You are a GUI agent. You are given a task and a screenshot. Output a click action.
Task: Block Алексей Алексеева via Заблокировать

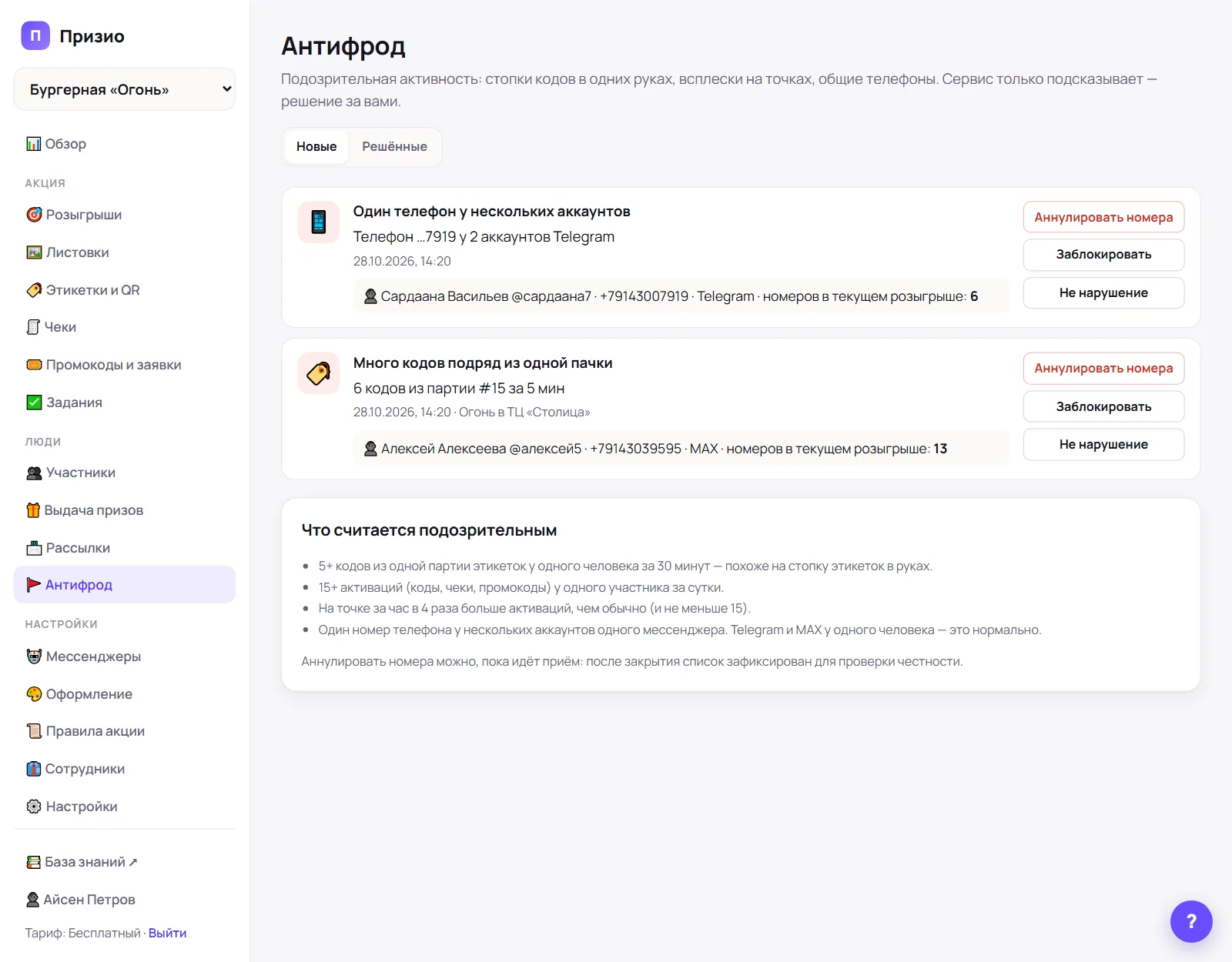click(1103, 406)
